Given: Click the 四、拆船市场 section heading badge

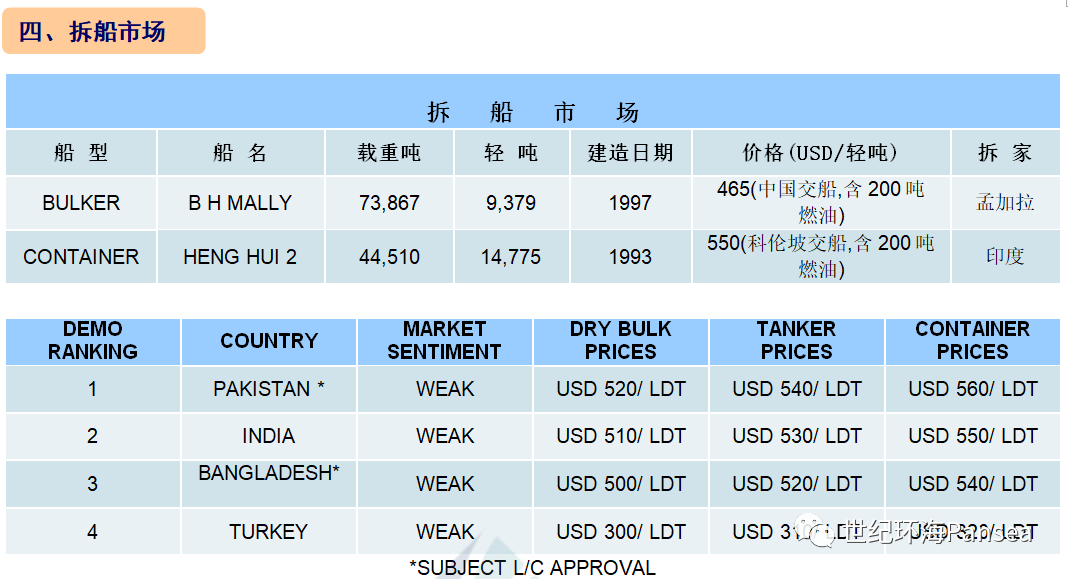Looking at the screenshot, I should 104,31.
